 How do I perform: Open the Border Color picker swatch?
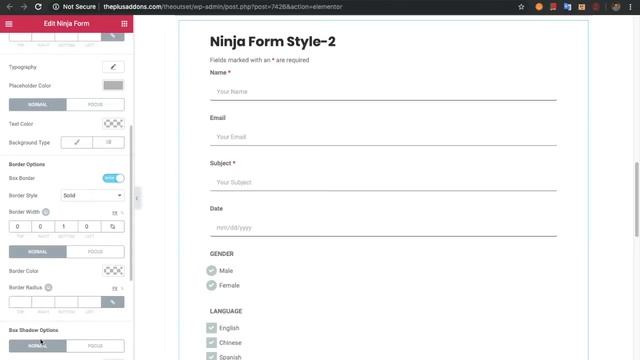click(x=113, y=271)
